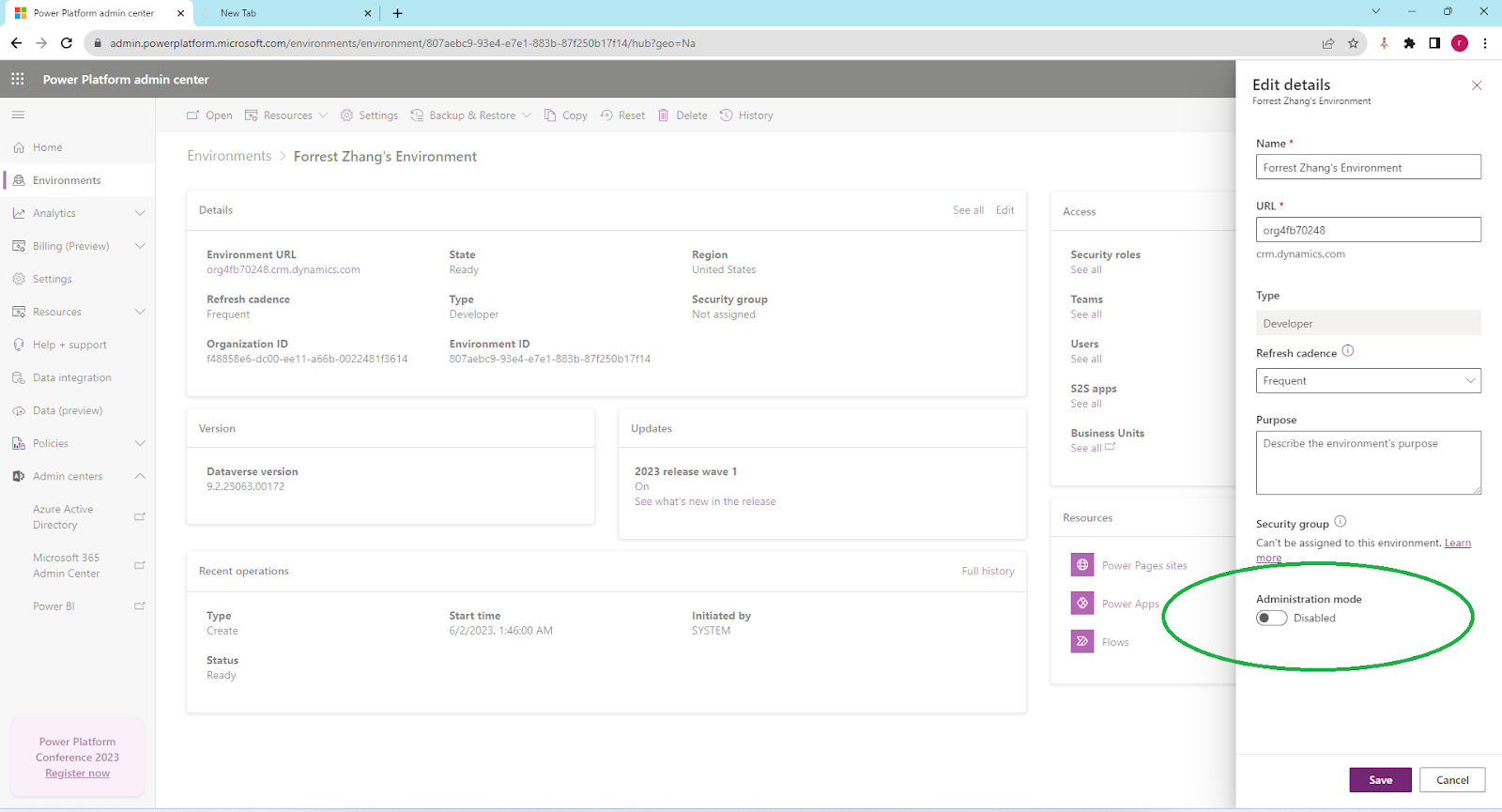Click the Purpose description text area

pos(1369,463)
